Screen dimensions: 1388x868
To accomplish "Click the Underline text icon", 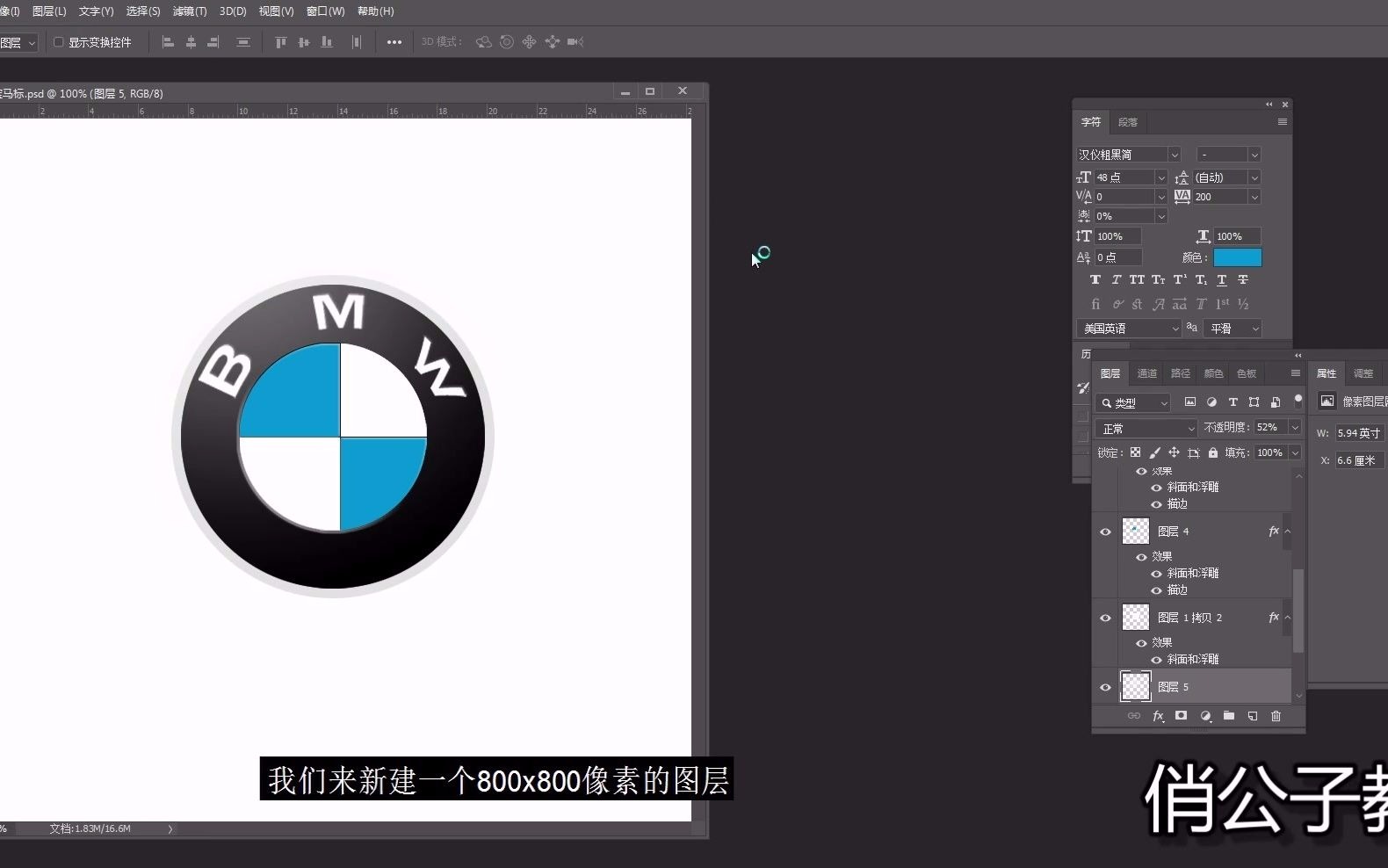I will point(1222,280).
